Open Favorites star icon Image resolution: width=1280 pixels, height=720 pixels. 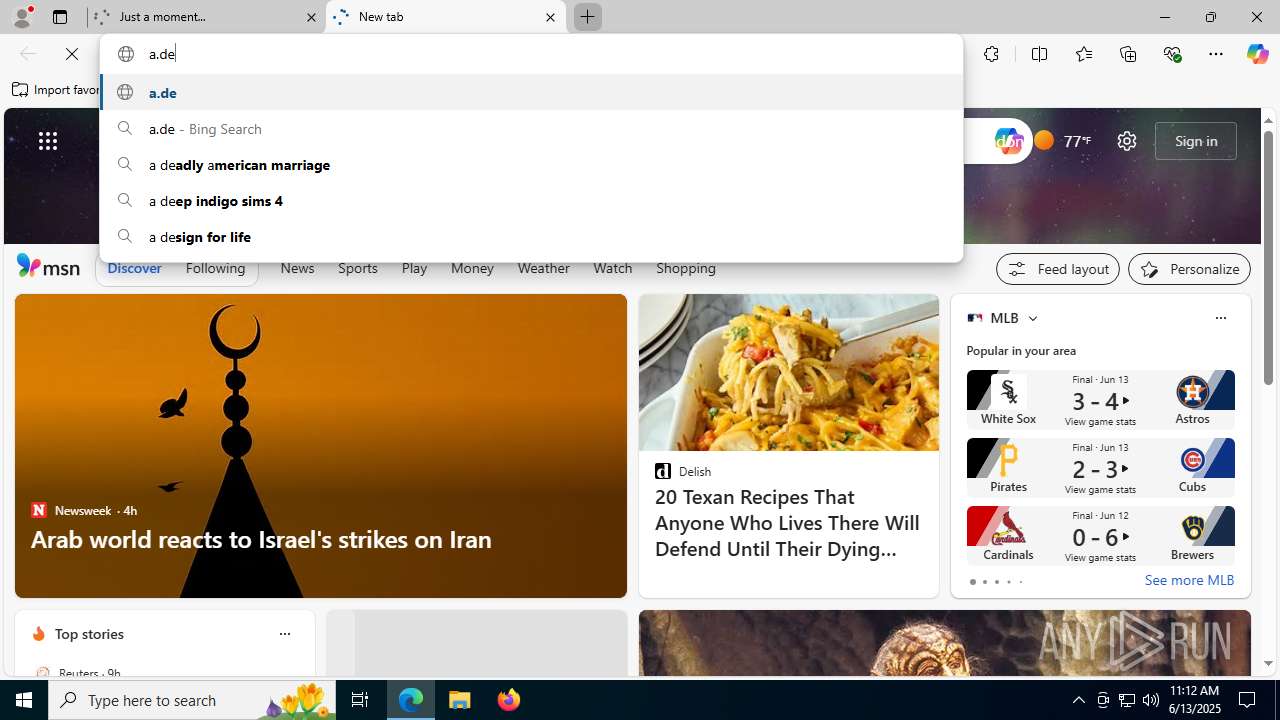click(1083, 54)
